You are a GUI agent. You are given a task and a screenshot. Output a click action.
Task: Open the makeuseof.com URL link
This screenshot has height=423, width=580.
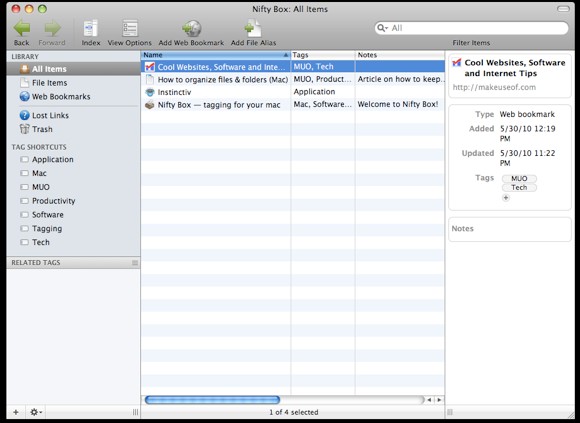point(494,88)
